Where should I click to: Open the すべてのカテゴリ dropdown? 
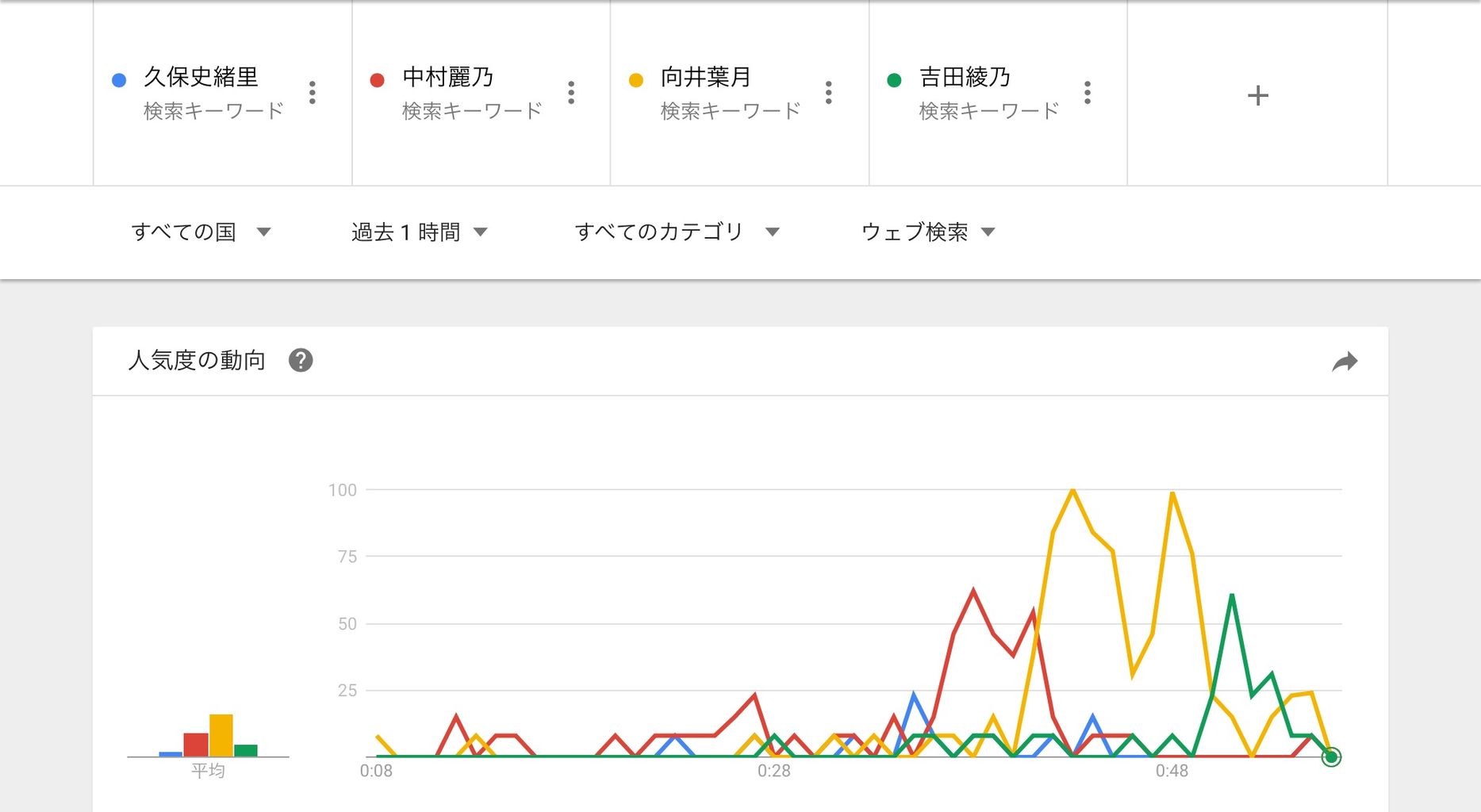coord(677,232)
